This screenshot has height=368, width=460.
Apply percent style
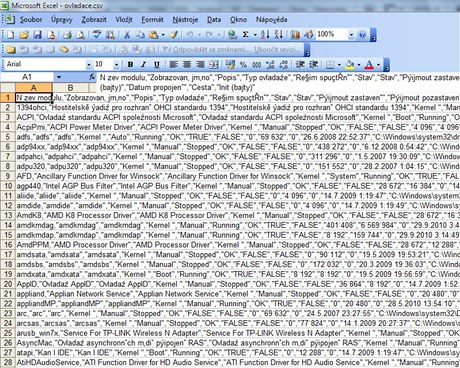(x=243, y=64)
